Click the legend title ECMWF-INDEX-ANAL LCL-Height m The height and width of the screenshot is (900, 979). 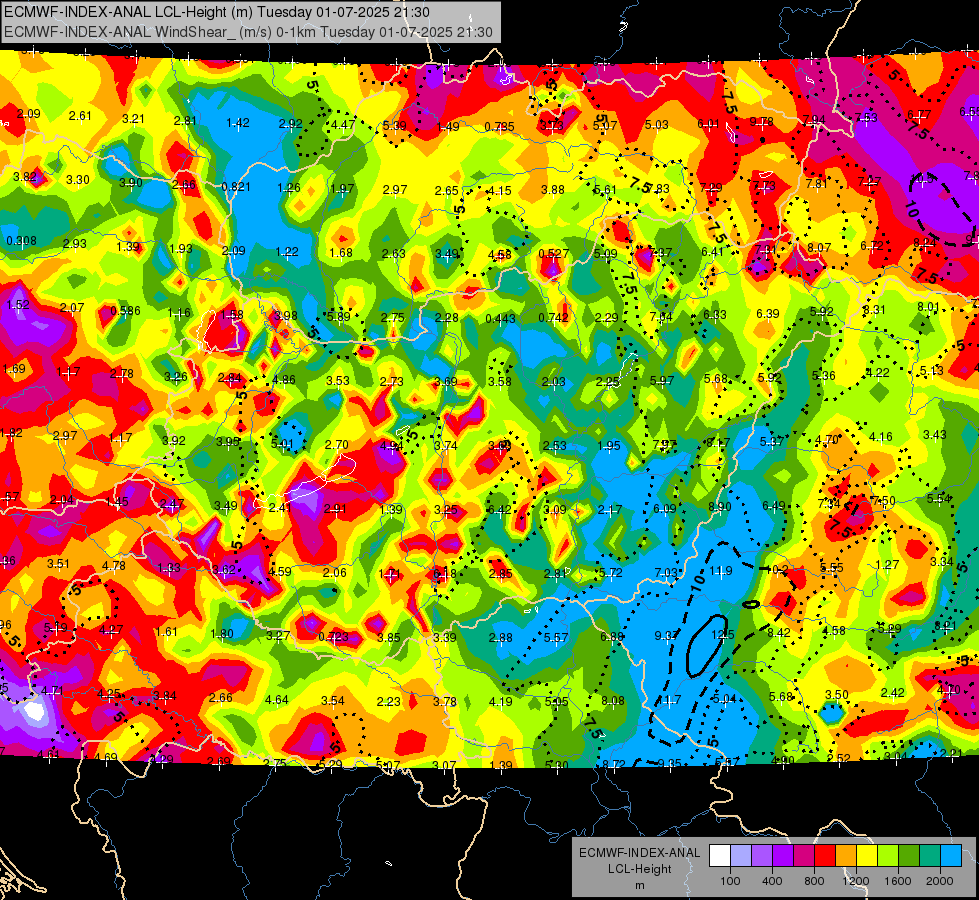[x=639, y=869]
